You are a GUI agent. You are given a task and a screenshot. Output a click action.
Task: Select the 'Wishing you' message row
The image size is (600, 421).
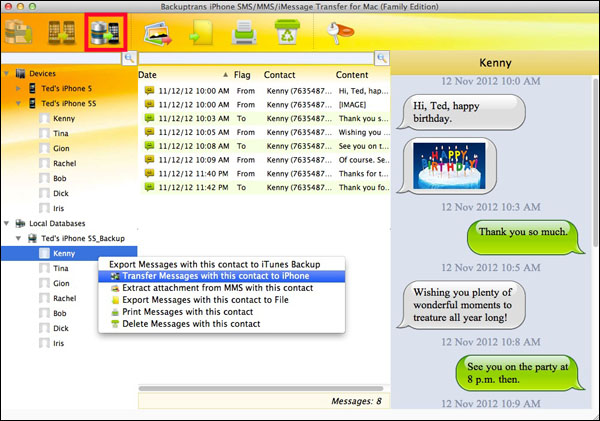266,132
